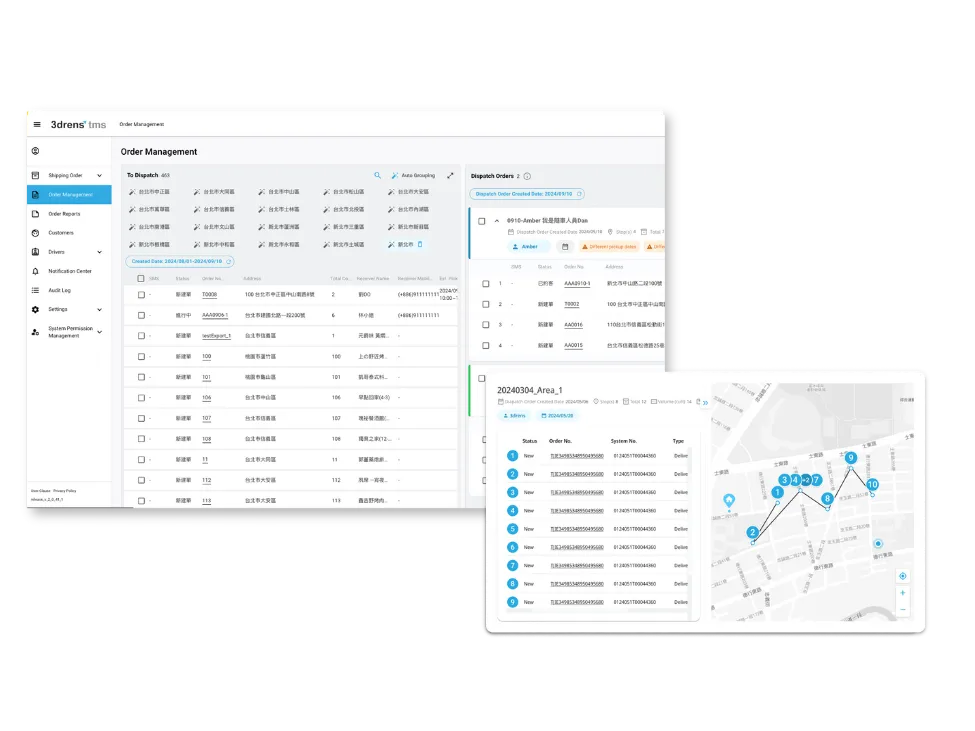Viewport: 975px width, 731px height.
Task: Expand To Dispatch panel with diagonal arrows icon
Action: click(450, 175)
